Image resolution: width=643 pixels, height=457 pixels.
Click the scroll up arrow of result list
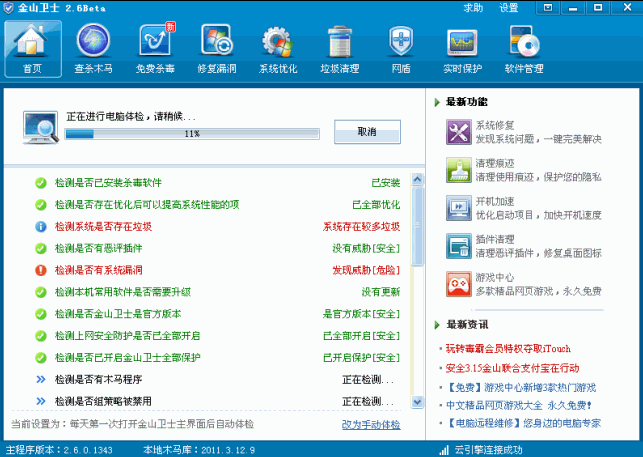(x=417, y=179)
